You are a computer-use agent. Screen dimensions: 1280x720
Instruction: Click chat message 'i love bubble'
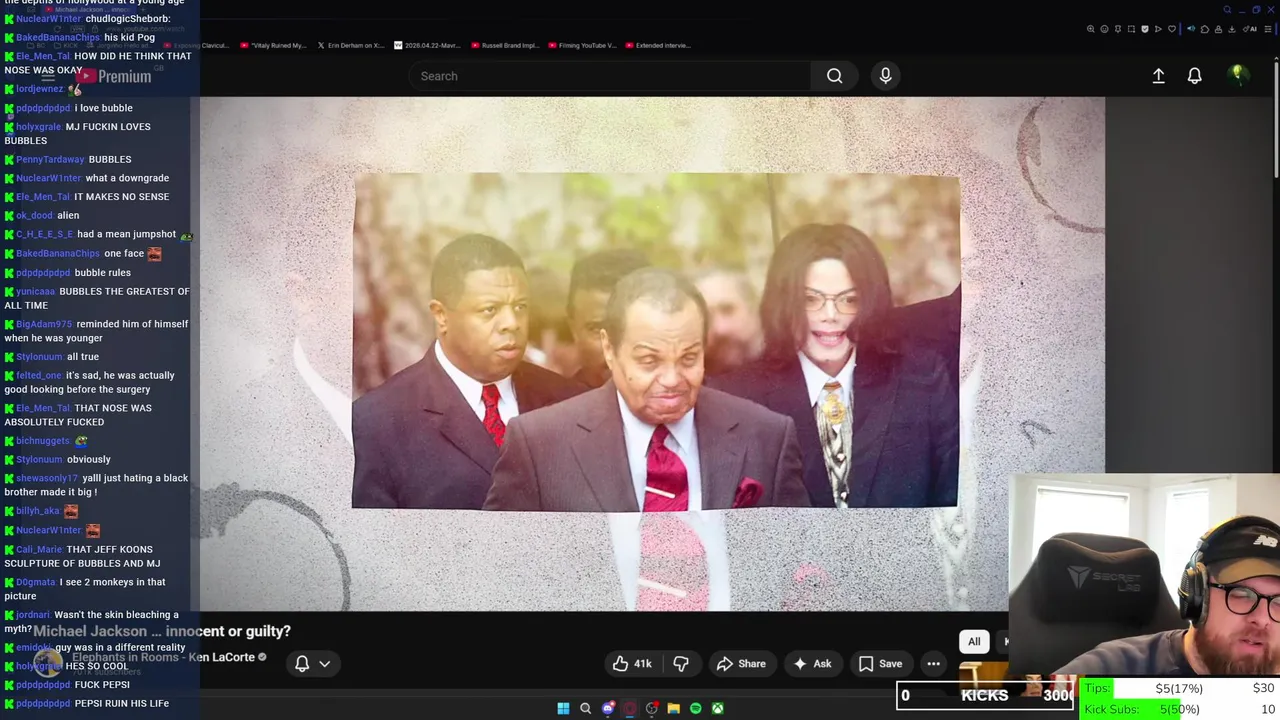[103, 108]
